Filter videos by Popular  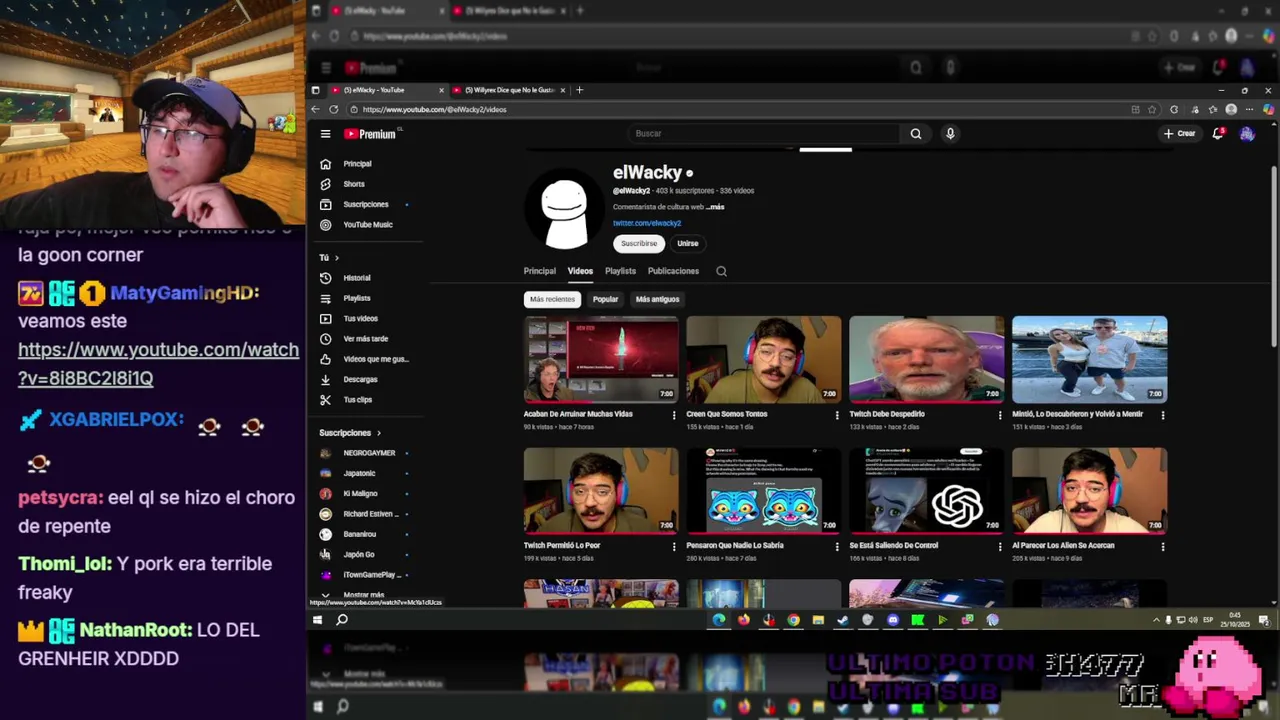(x=605, y=299)
